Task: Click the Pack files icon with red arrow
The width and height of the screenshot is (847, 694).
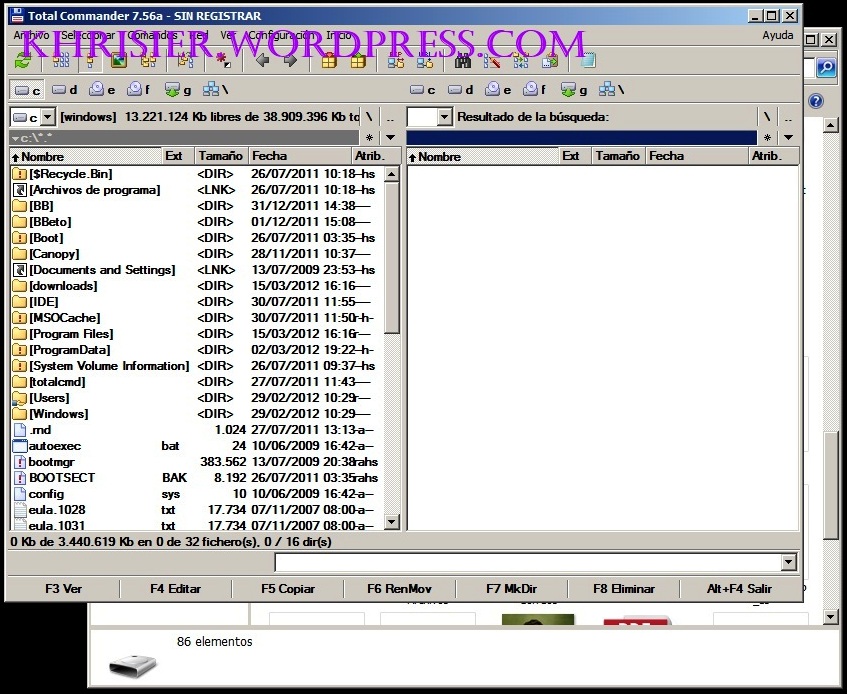Action: point(329,61)
